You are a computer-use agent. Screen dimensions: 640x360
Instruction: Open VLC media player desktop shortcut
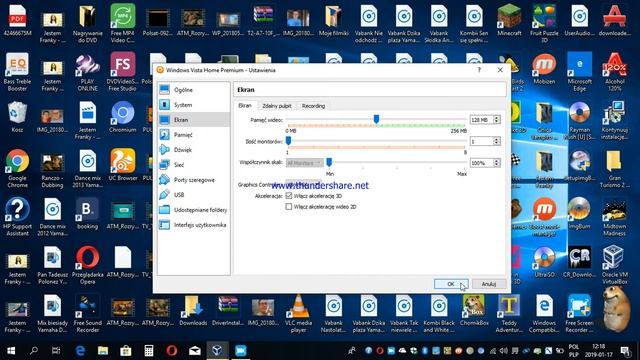coord(299,313)
